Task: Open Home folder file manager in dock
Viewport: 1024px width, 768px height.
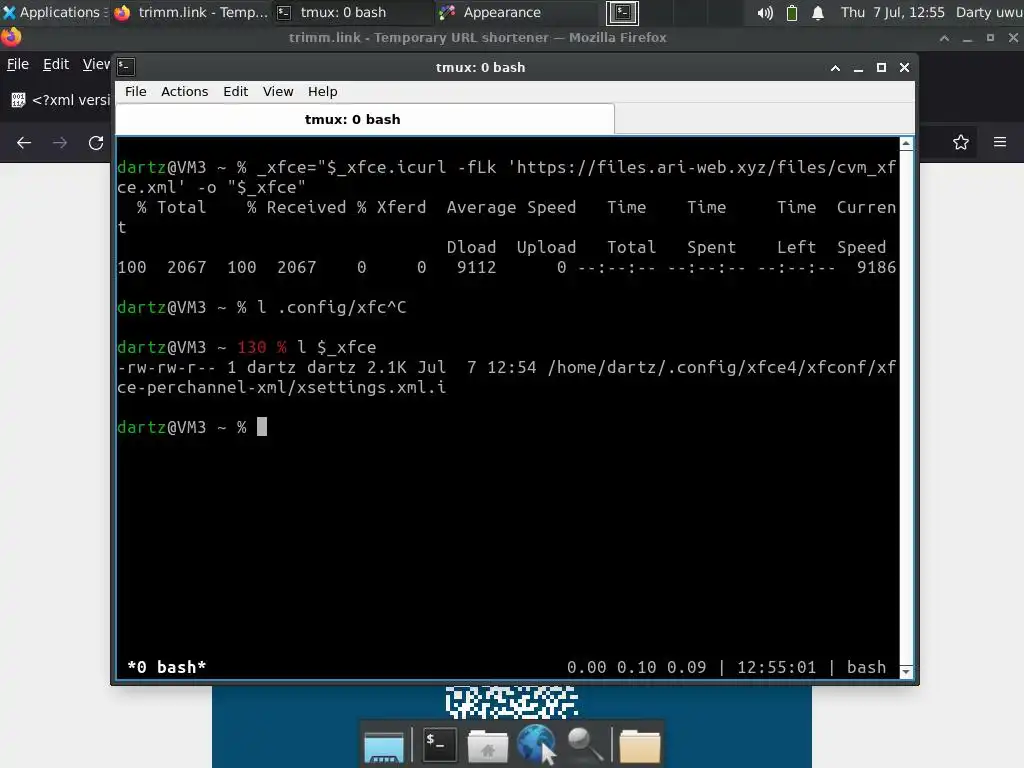Action: point(487,746)
